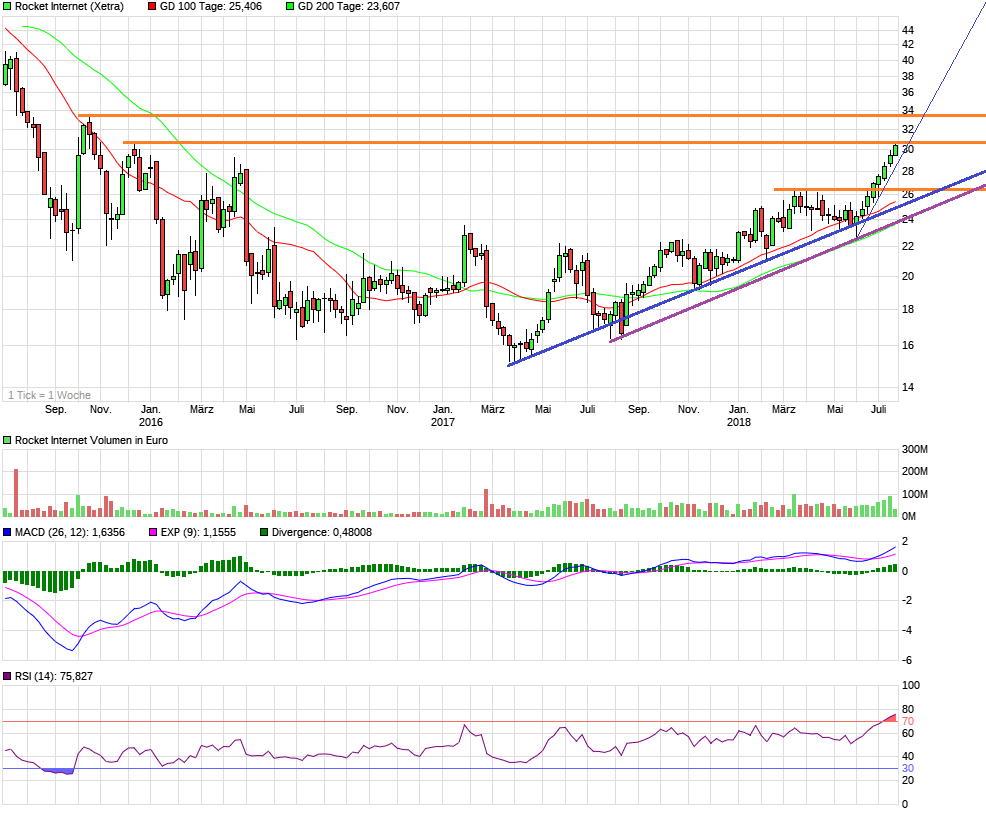Click the label 'GD 200 Tage: 23,607'
This screenshot has height=814, width=986.
348,6
